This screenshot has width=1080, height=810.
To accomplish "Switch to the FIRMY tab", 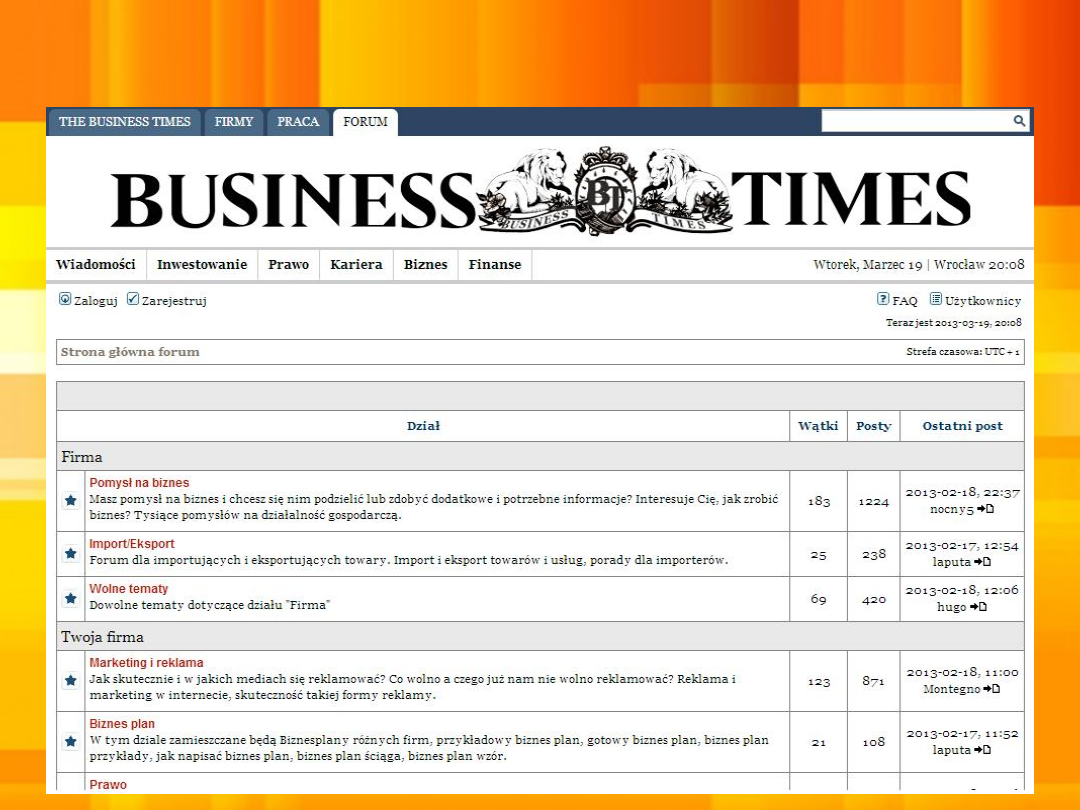I will 234,122.
